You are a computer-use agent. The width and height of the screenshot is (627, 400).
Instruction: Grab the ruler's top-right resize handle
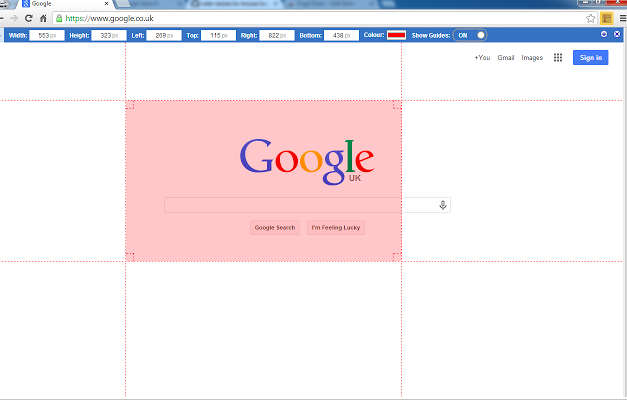point(397,105)
